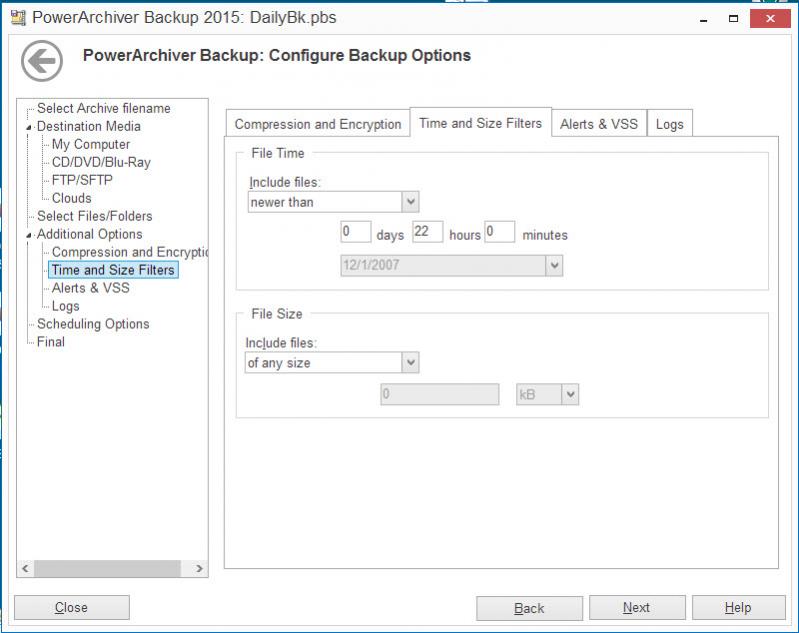799x633 pixels.
Task: Select 'My Computer' tree item
Action: click(91, 144)
